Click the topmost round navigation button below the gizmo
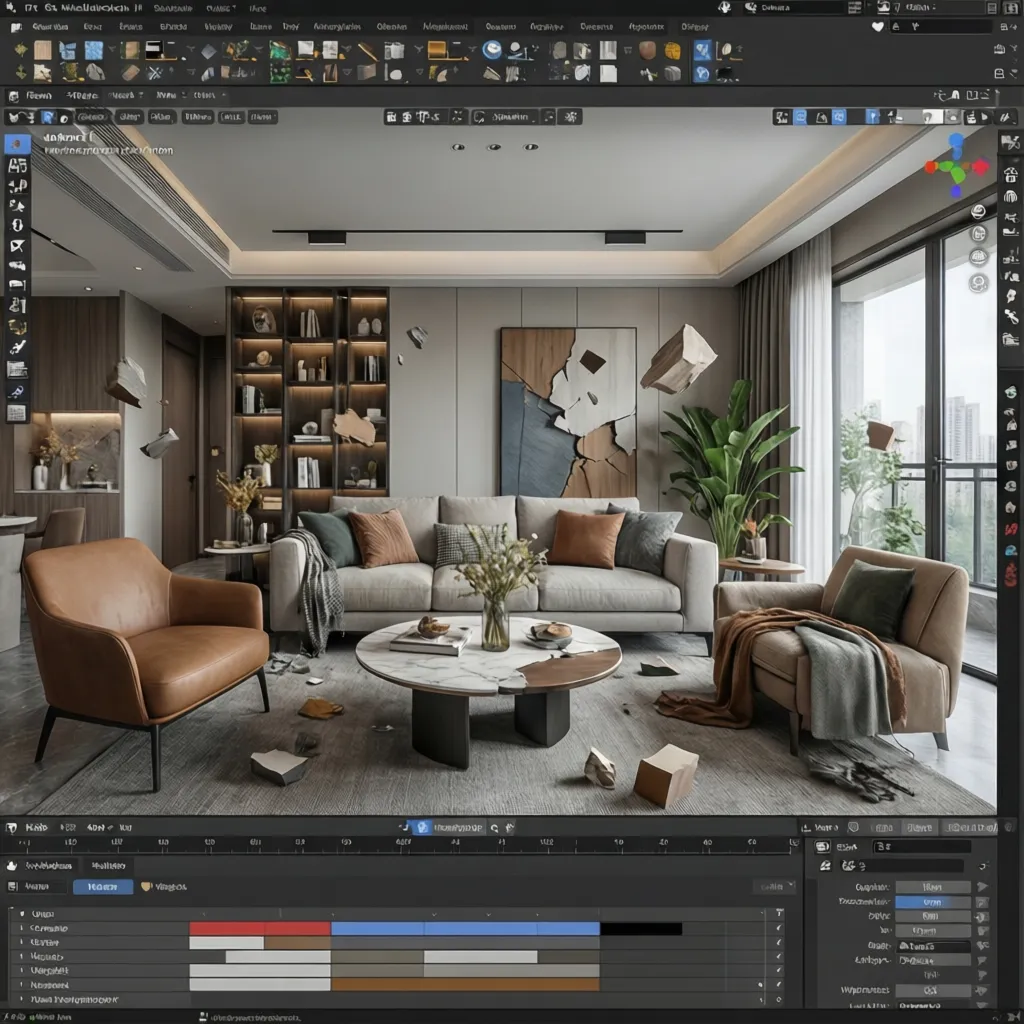The width and height of the screenshot is (1024, 1024). coord(978,212)
